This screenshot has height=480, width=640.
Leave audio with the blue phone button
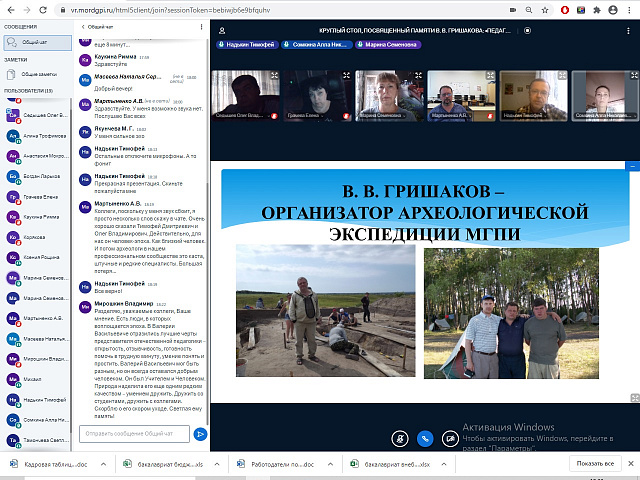click(425, 439)
